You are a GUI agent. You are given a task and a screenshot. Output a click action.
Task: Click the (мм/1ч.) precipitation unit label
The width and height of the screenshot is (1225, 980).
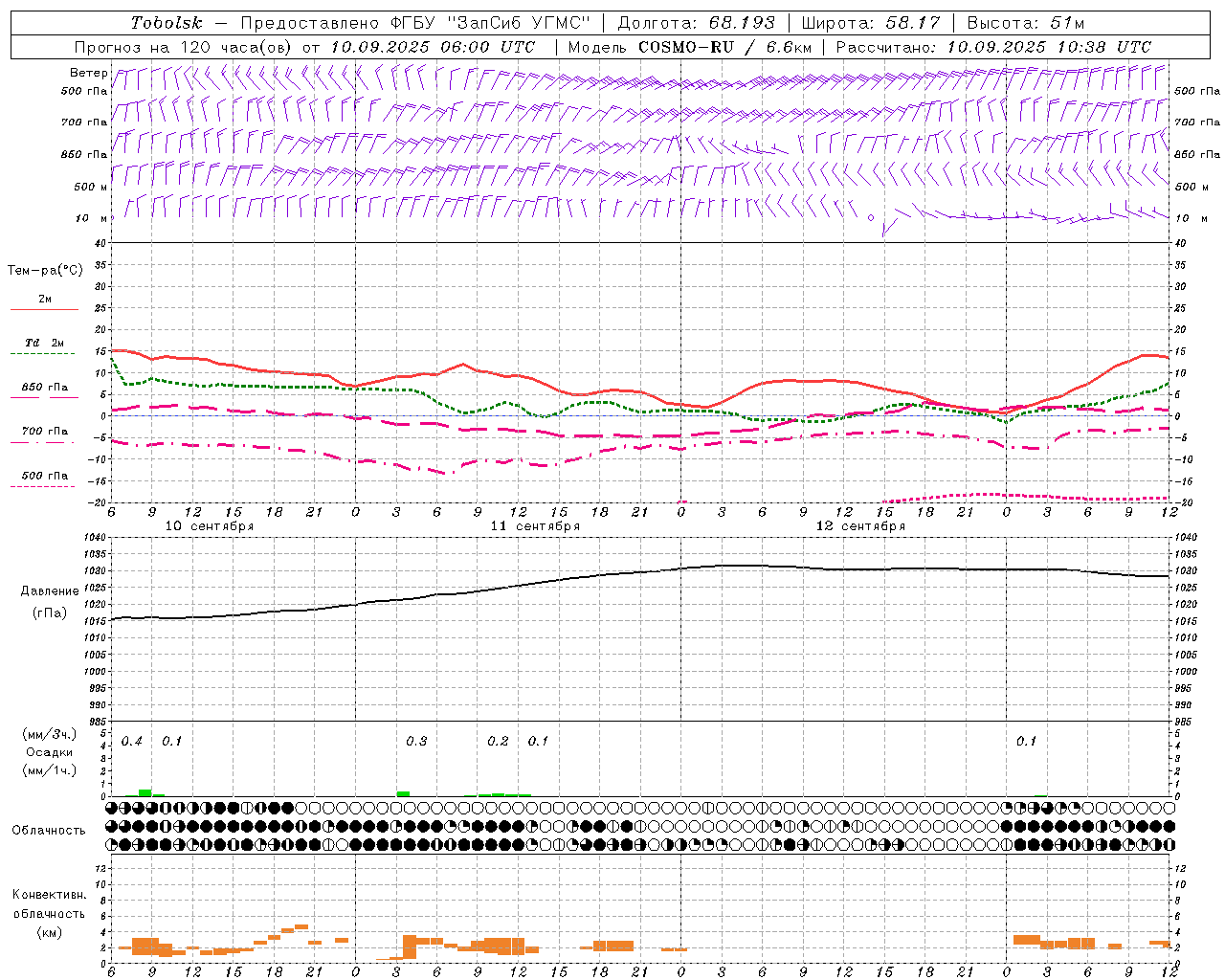coord(50,770)
